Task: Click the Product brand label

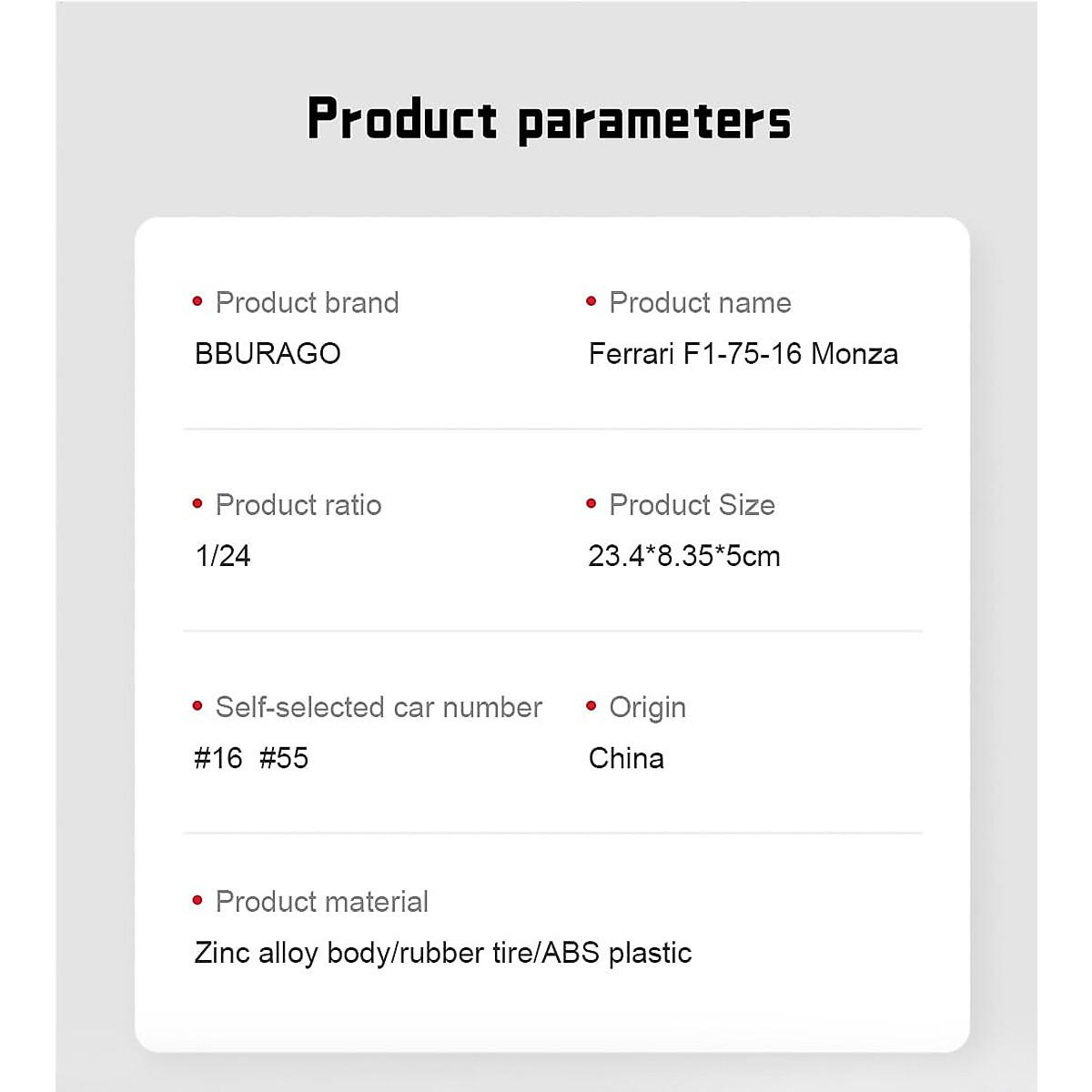Action: click(307, 302)
